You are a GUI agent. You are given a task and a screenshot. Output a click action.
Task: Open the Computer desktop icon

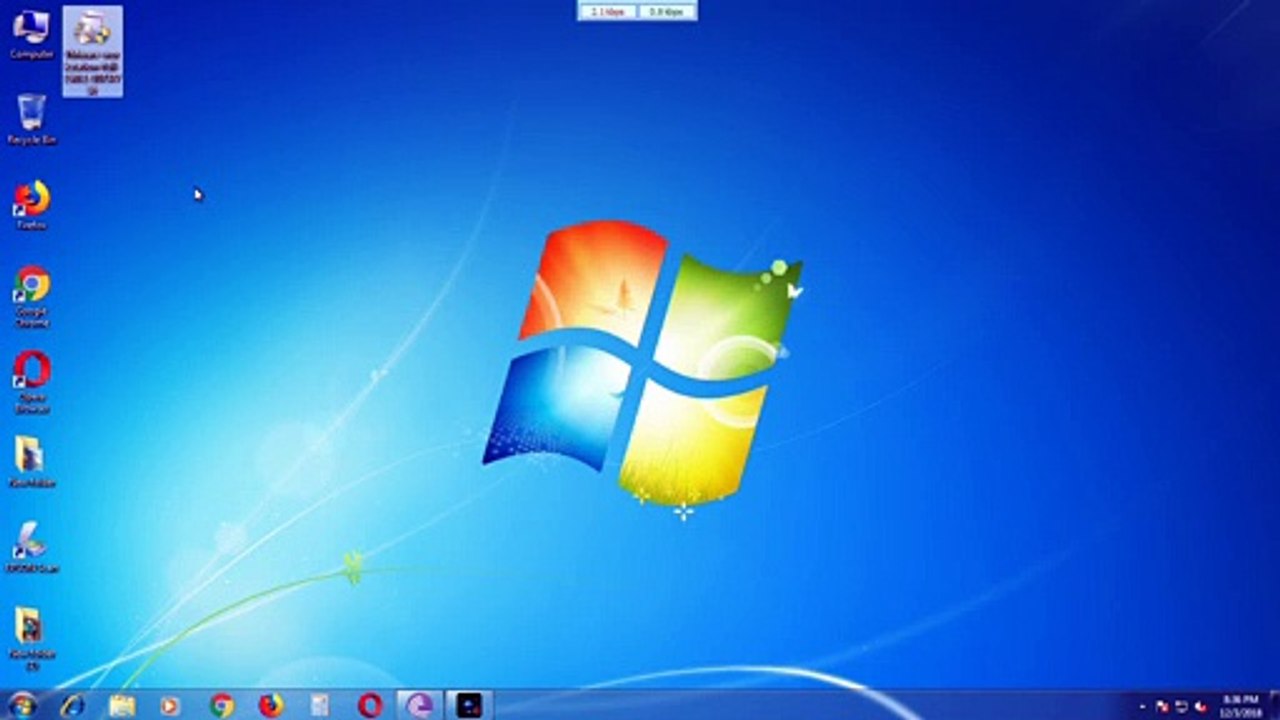pyautogui.click(x=31, y=33)
